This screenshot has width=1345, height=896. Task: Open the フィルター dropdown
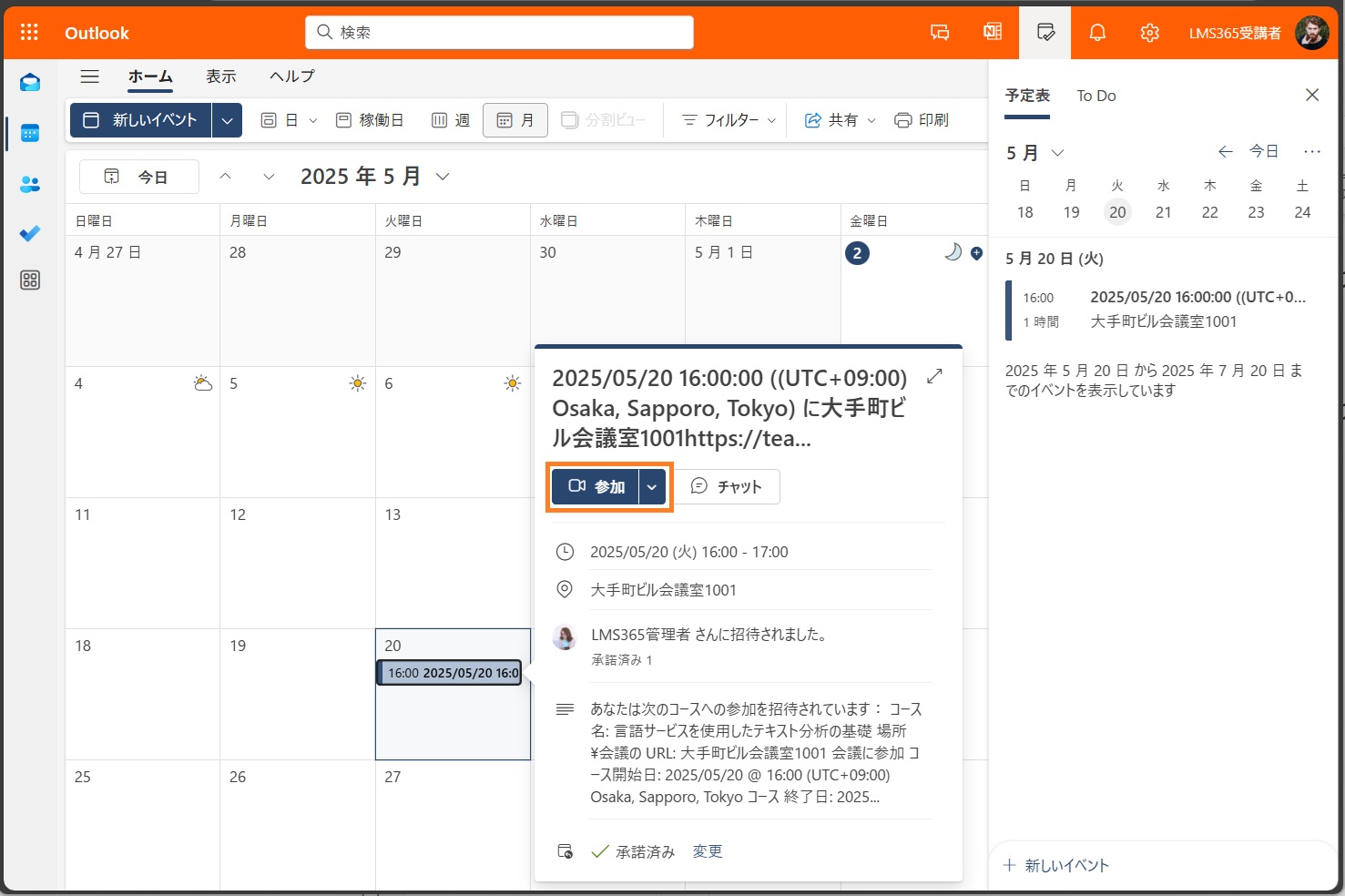(729, 120)
